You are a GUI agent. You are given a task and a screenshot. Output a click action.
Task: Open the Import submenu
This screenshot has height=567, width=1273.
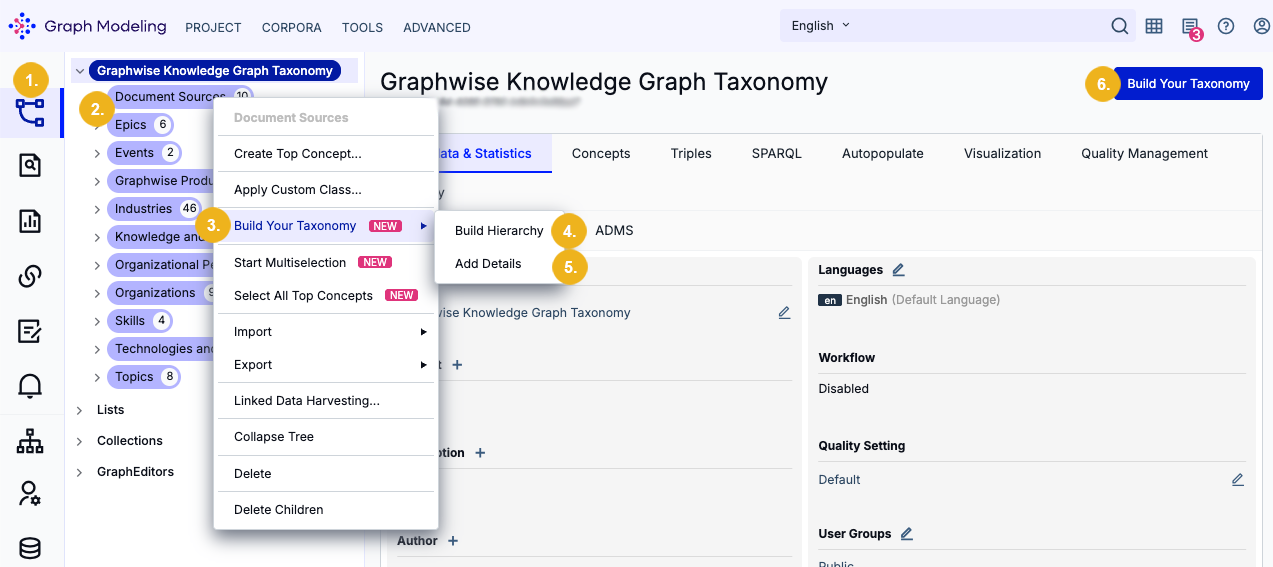coord(326,332)
